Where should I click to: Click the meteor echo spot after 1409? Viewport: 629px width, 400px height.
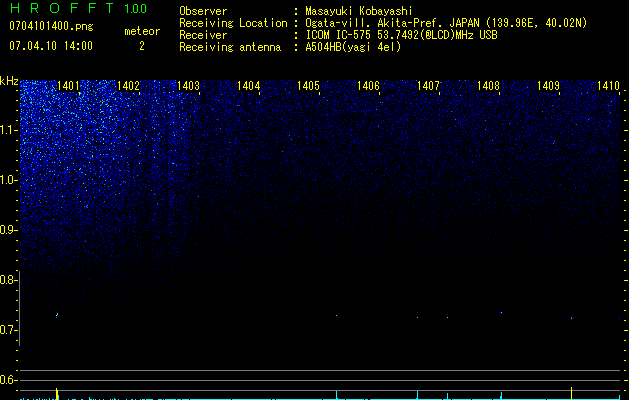pyautogui.click(x=571, y=318)
